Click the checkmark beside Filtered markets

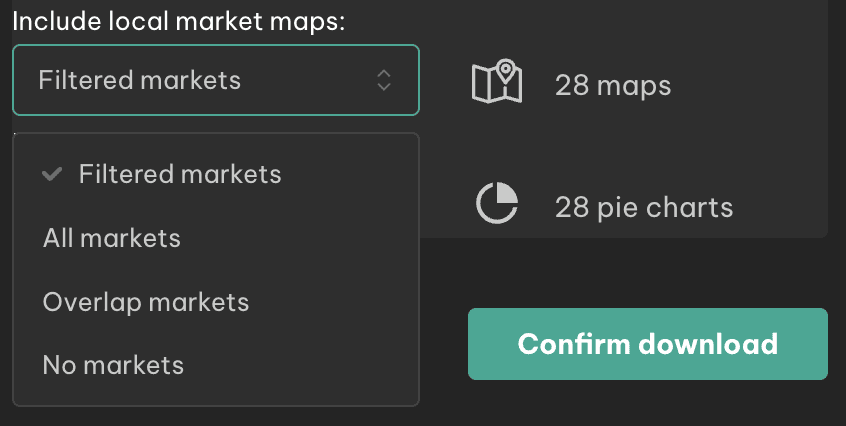52,174
